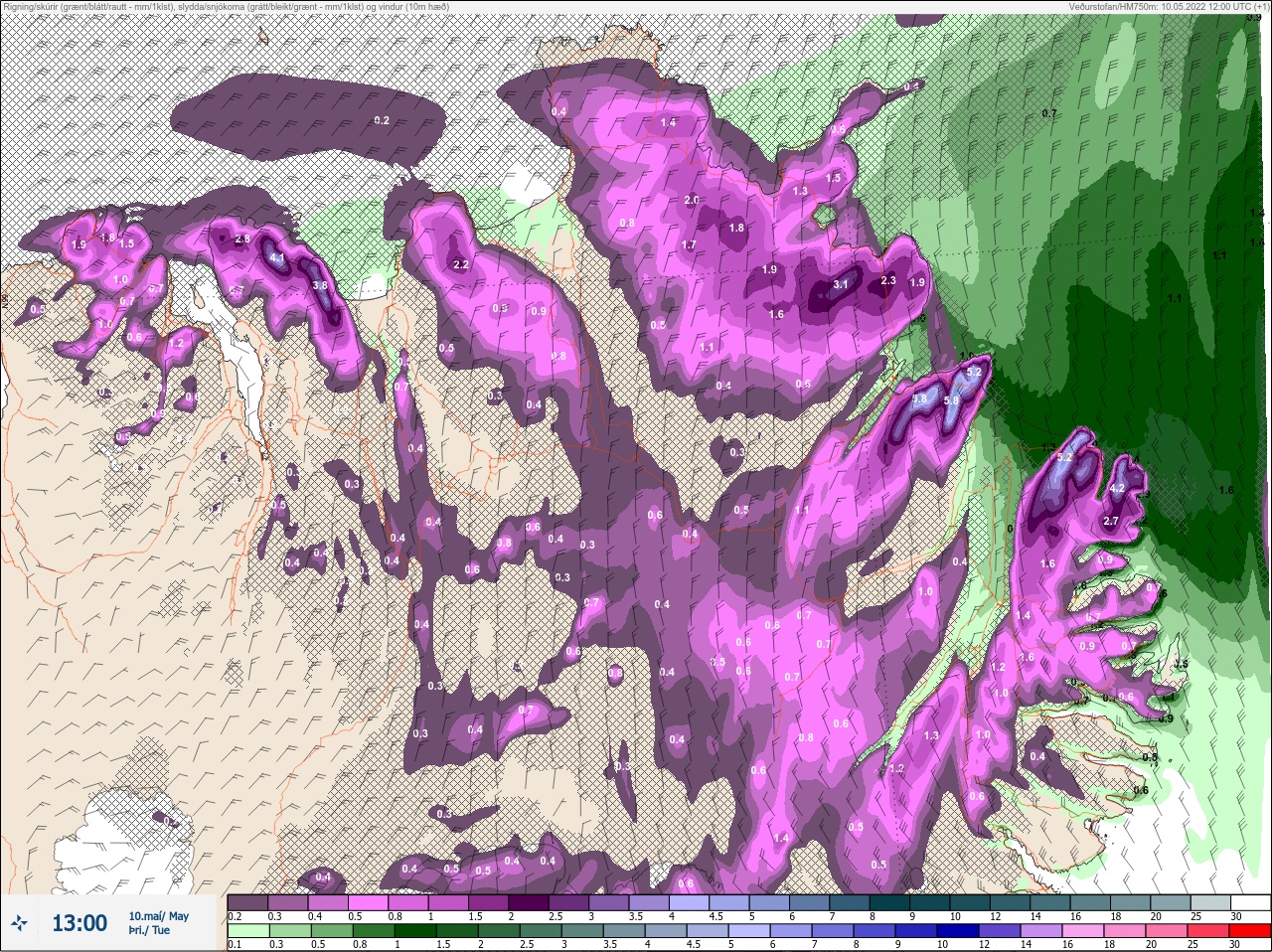This screenshot has width=1272, height=952.
Task: Click the '10.maí/ May' date label
Action: pyautogui.click(x=158, y=916)
